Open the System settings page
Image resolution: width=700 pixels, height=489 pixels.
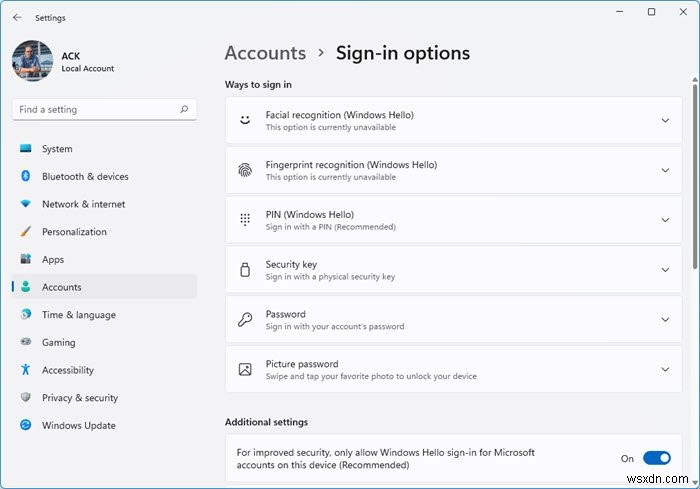point(57,149)
